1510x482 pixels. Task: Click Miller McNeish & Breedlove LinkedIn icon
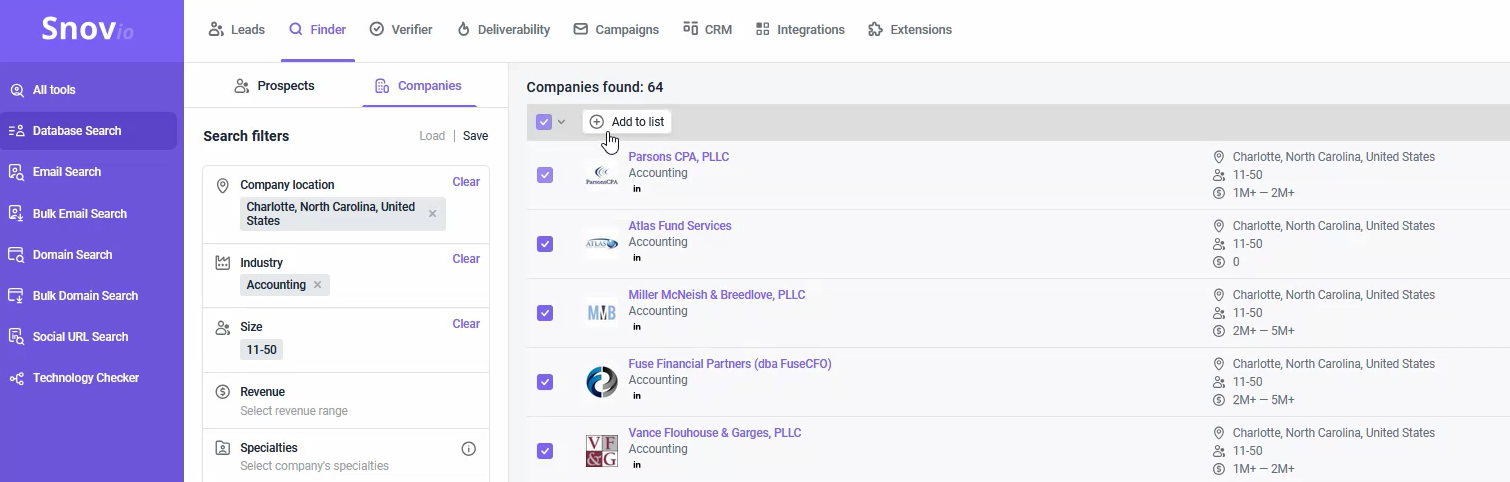[x=636, y=327]
